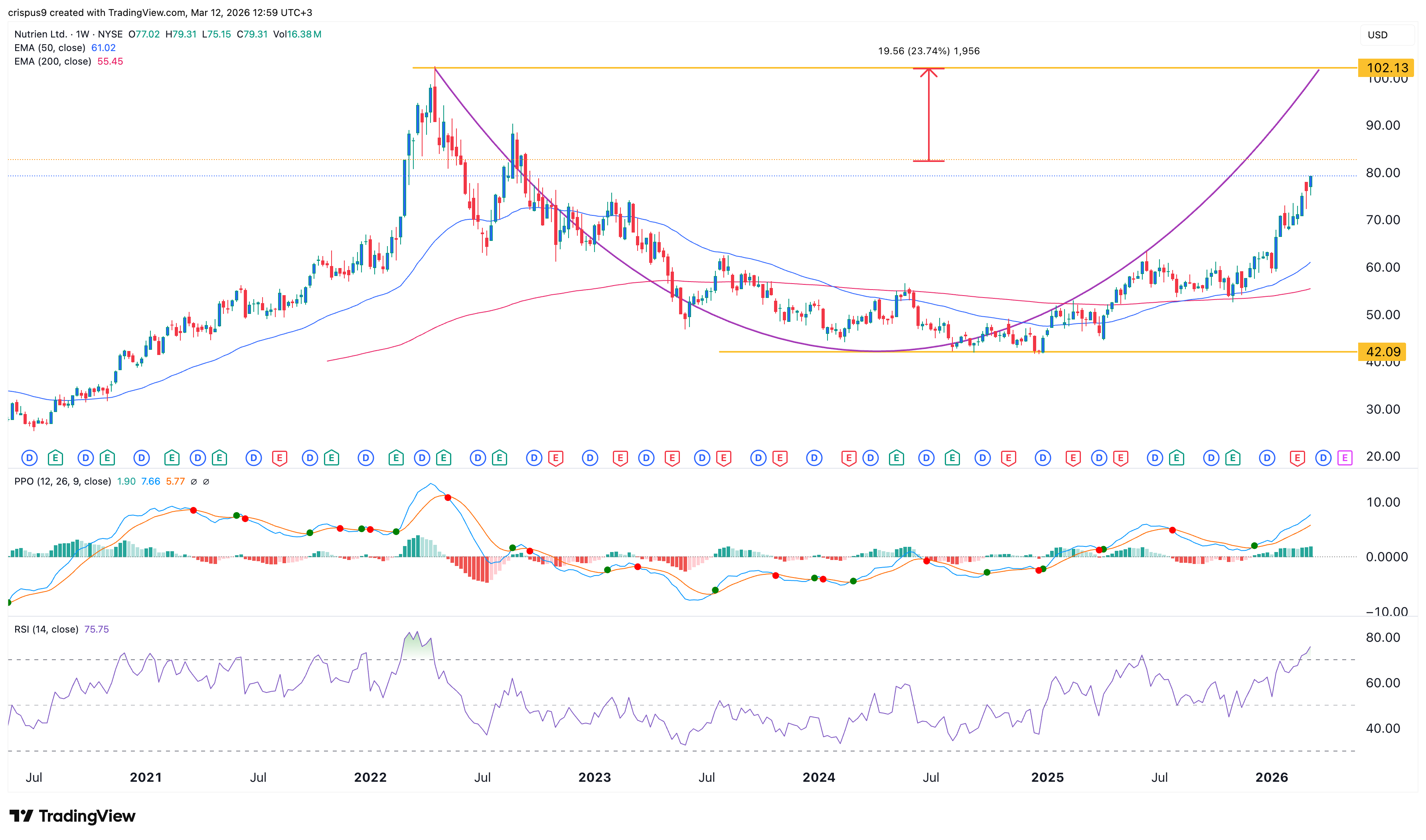Click the purple upcoming earnings E marker
Image resolution: width=1426 pixels, height=840 pixels.
click(1345, 457)
